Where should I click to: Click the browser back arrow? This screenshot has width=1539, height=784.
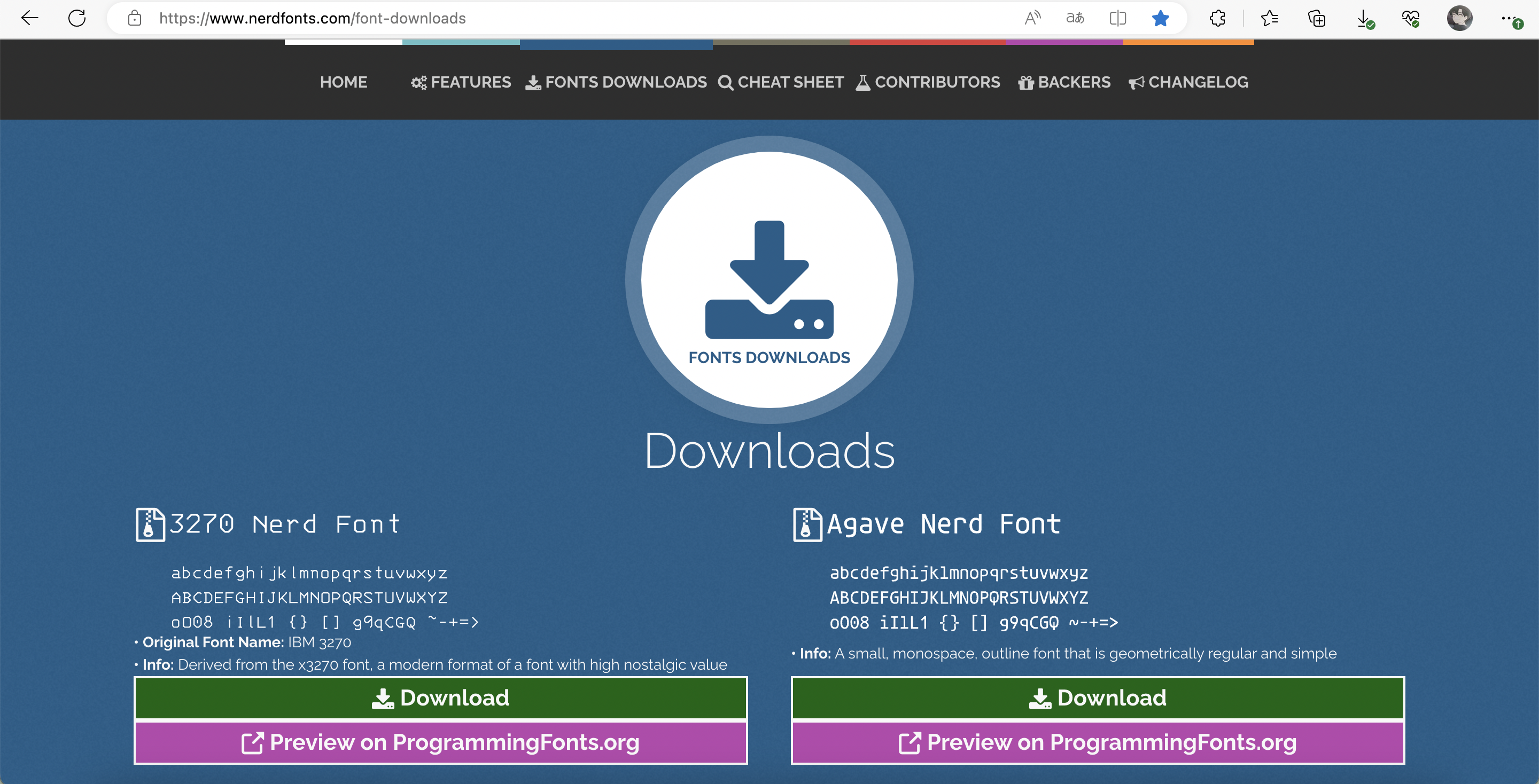coord(29,18)
